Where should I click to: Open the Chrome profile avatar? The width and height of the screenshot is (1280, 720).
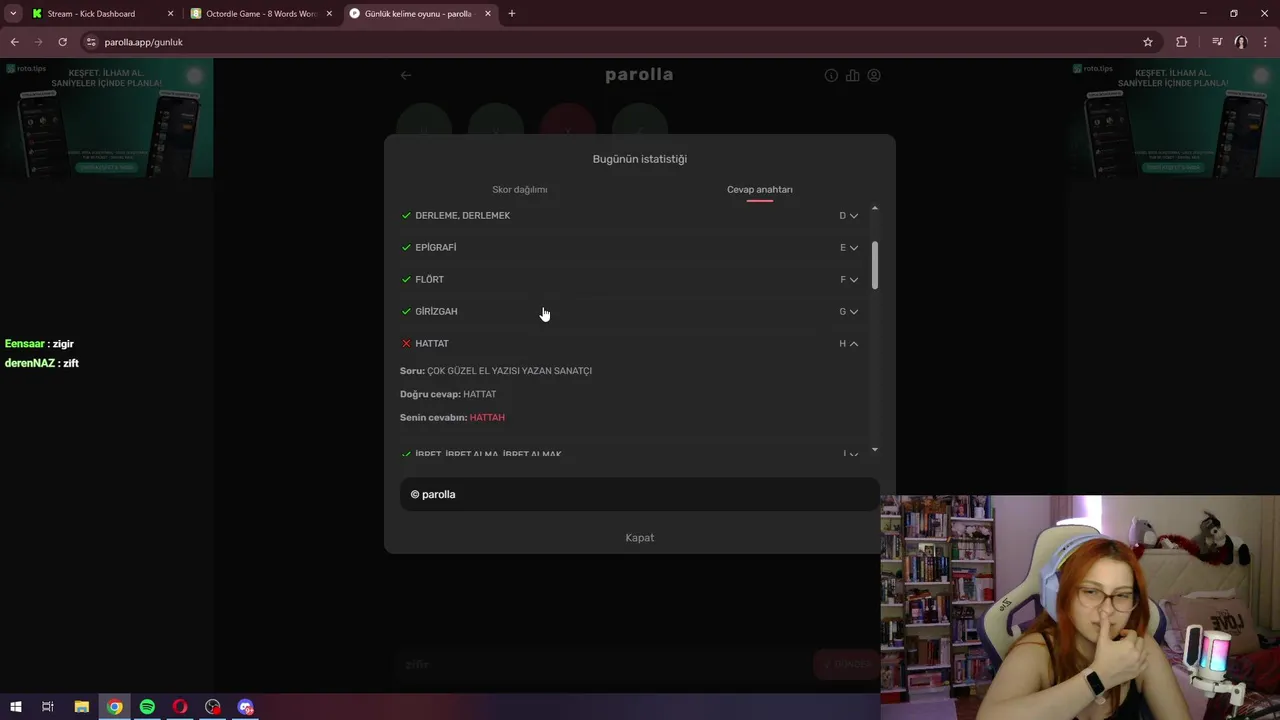coord(1241,42)
